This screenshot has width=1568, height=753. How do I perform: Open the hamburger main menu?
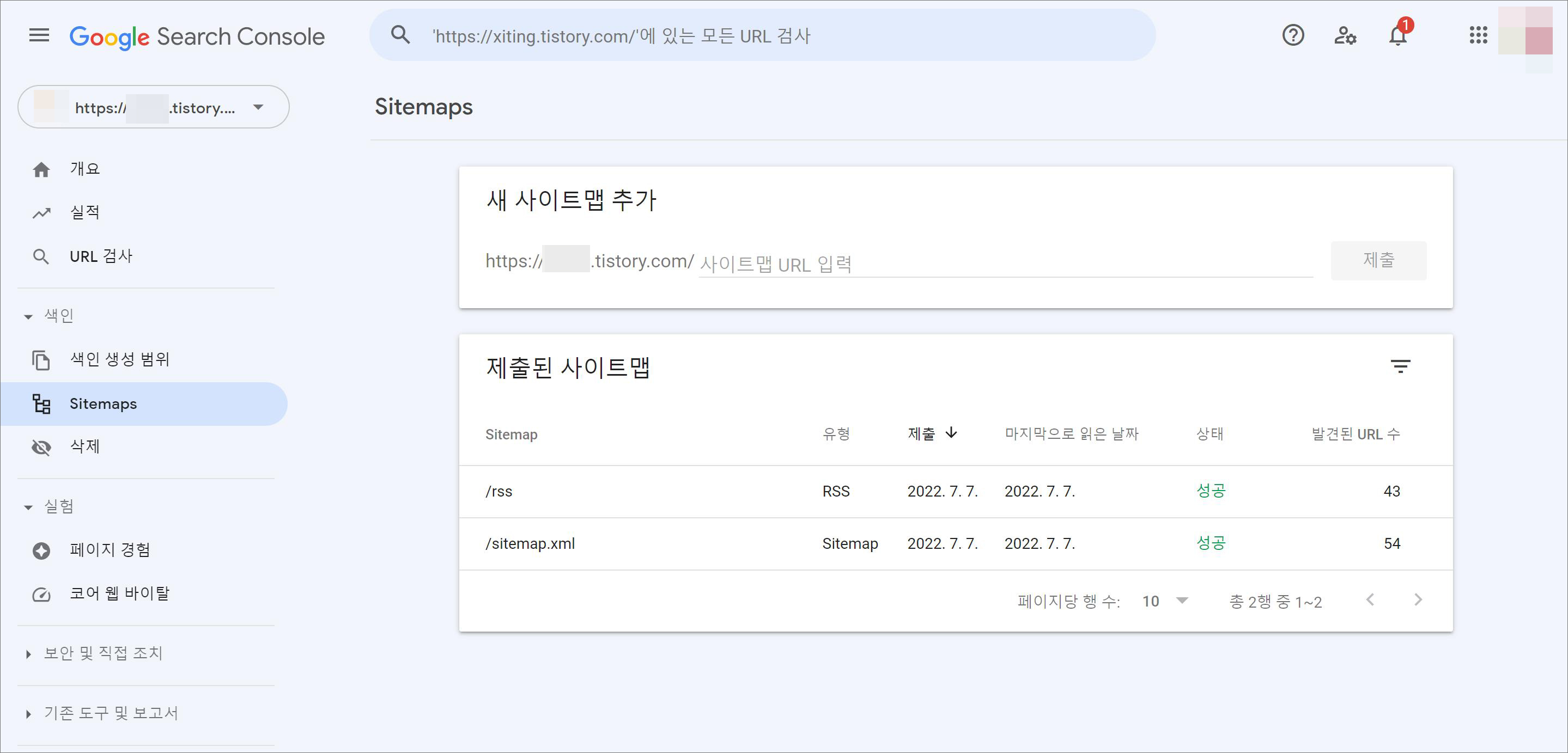click(x=39, y=35)
